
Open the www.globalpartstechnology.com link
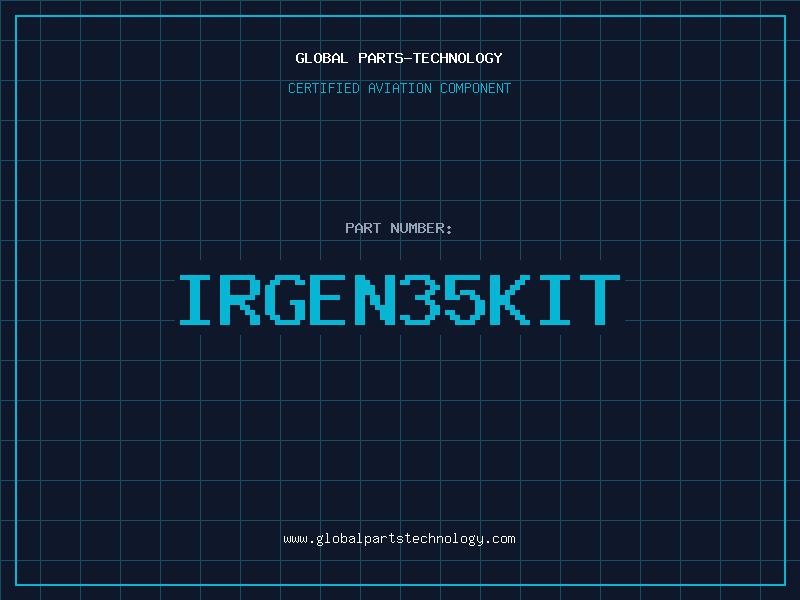399,539
